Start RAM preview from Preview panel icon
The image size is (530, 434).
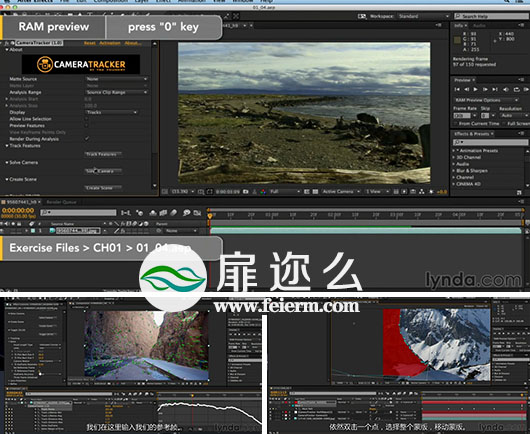point(526,90)
